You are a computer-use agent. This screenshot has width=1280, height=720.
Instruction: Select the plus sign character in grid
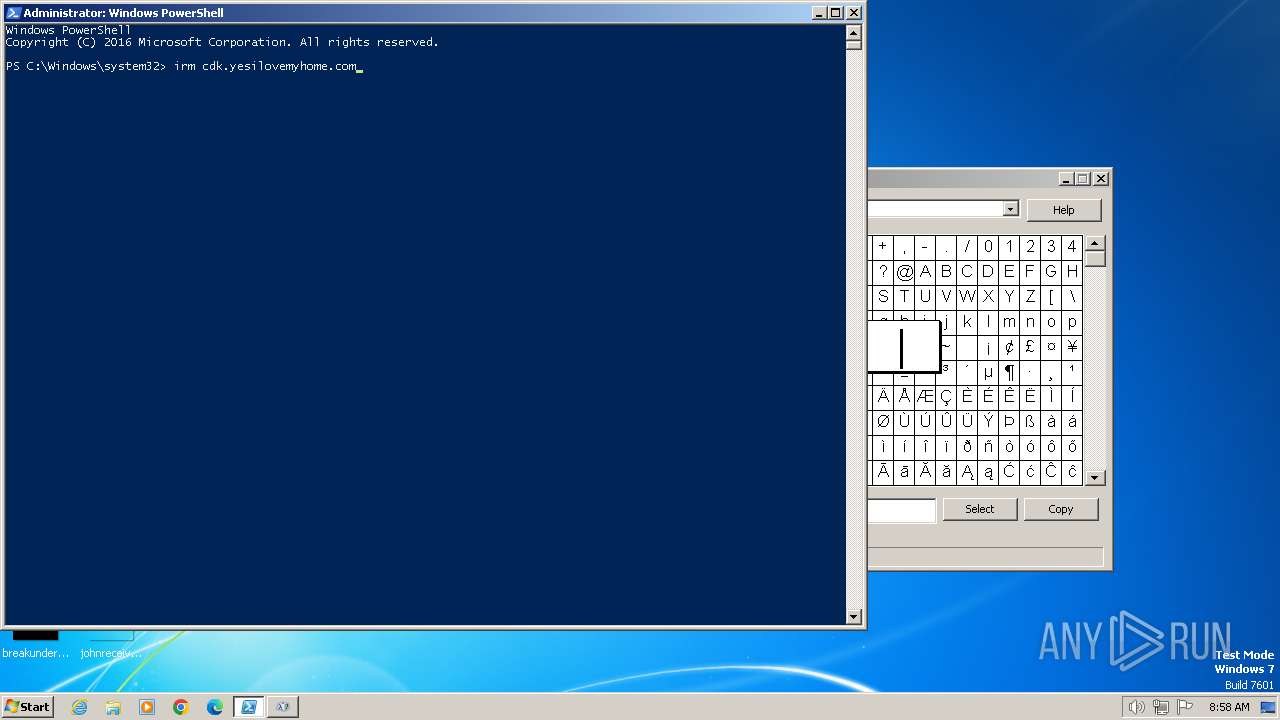tap(883, 246)
